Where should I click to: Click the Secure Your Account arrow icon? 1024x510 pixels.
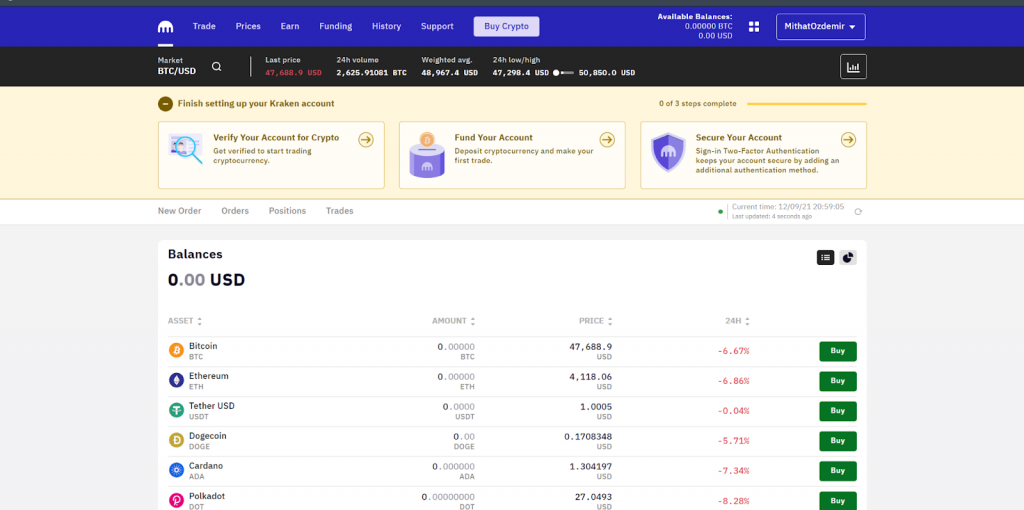tap(848, 140)
